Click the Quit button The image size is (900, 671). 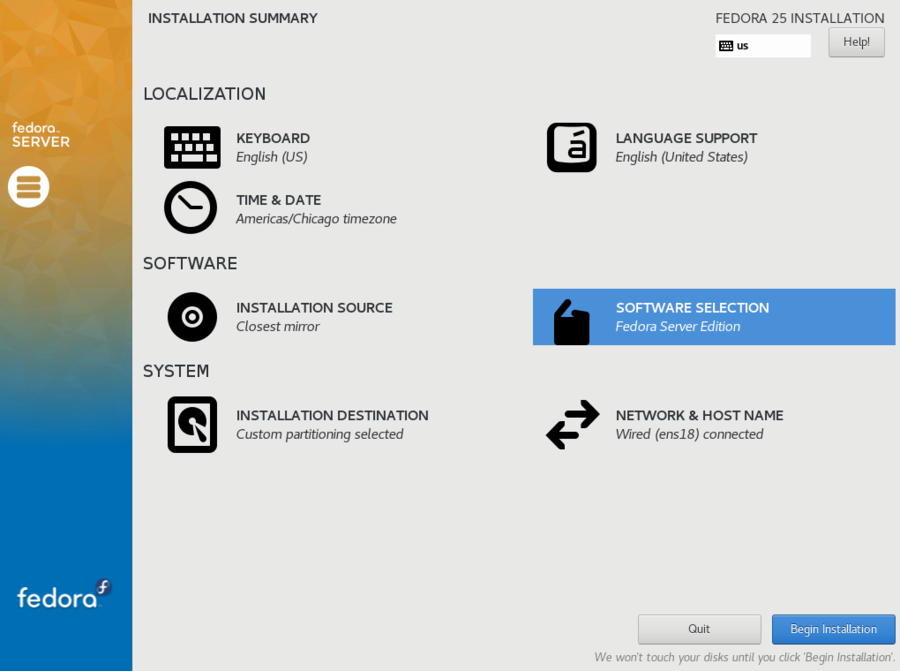click(699, 629)
